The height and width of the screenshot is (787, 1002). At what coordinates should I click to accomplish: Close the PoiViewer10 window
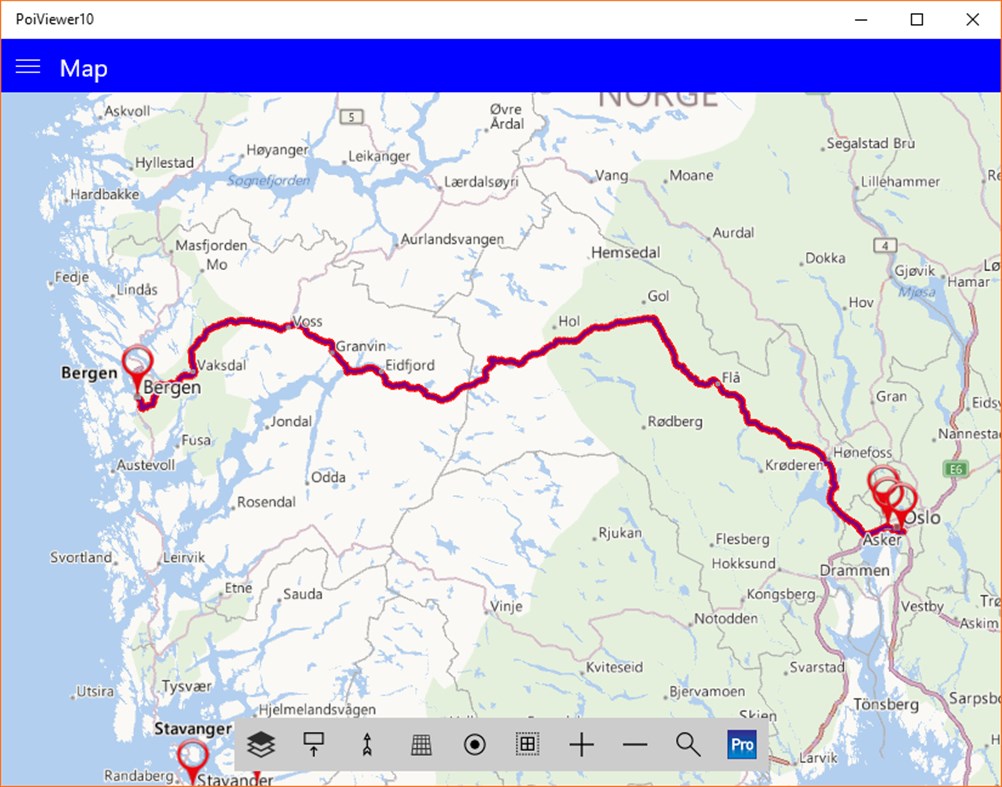tap(973, 19)
